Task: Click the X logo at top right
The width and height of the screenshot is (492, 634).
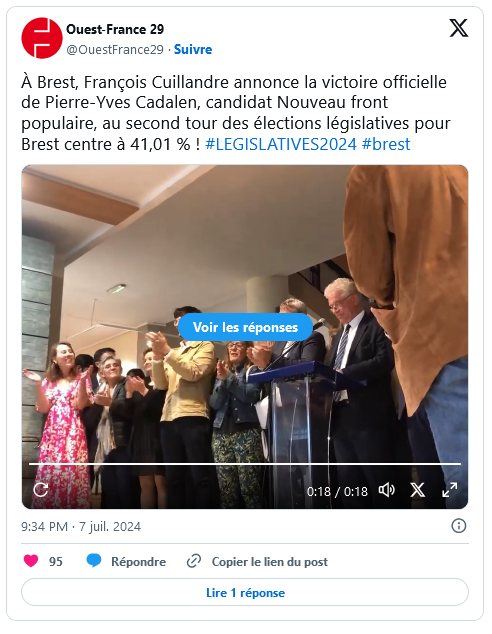Action: 459,28
